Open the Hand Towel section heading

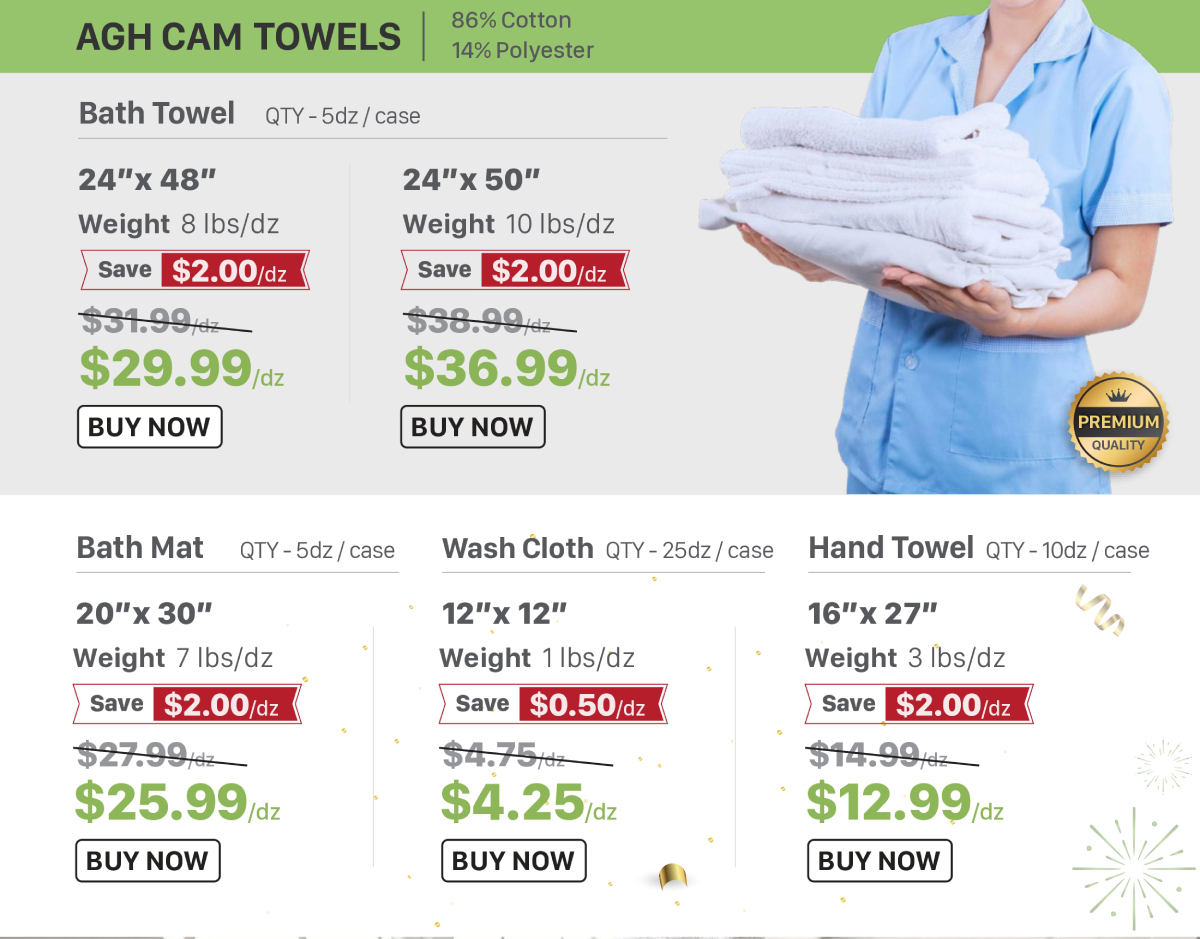(x=890, y=548)
